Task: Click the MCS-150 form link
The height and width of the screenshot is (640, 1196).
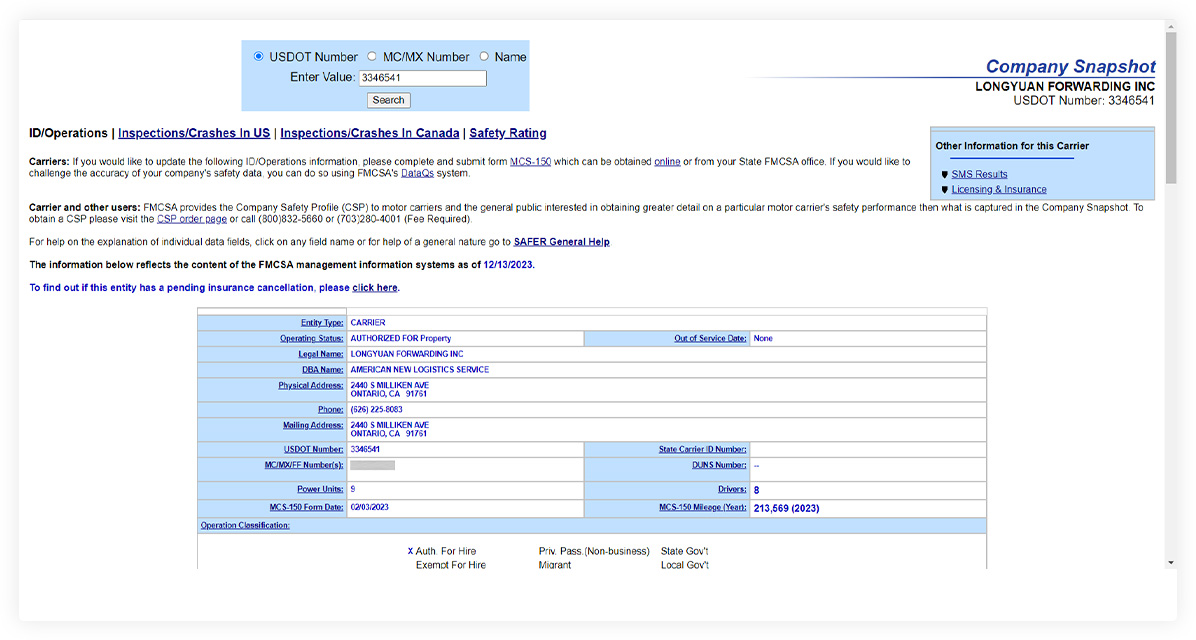Action: pyautogui.click(x=530, y=162)
